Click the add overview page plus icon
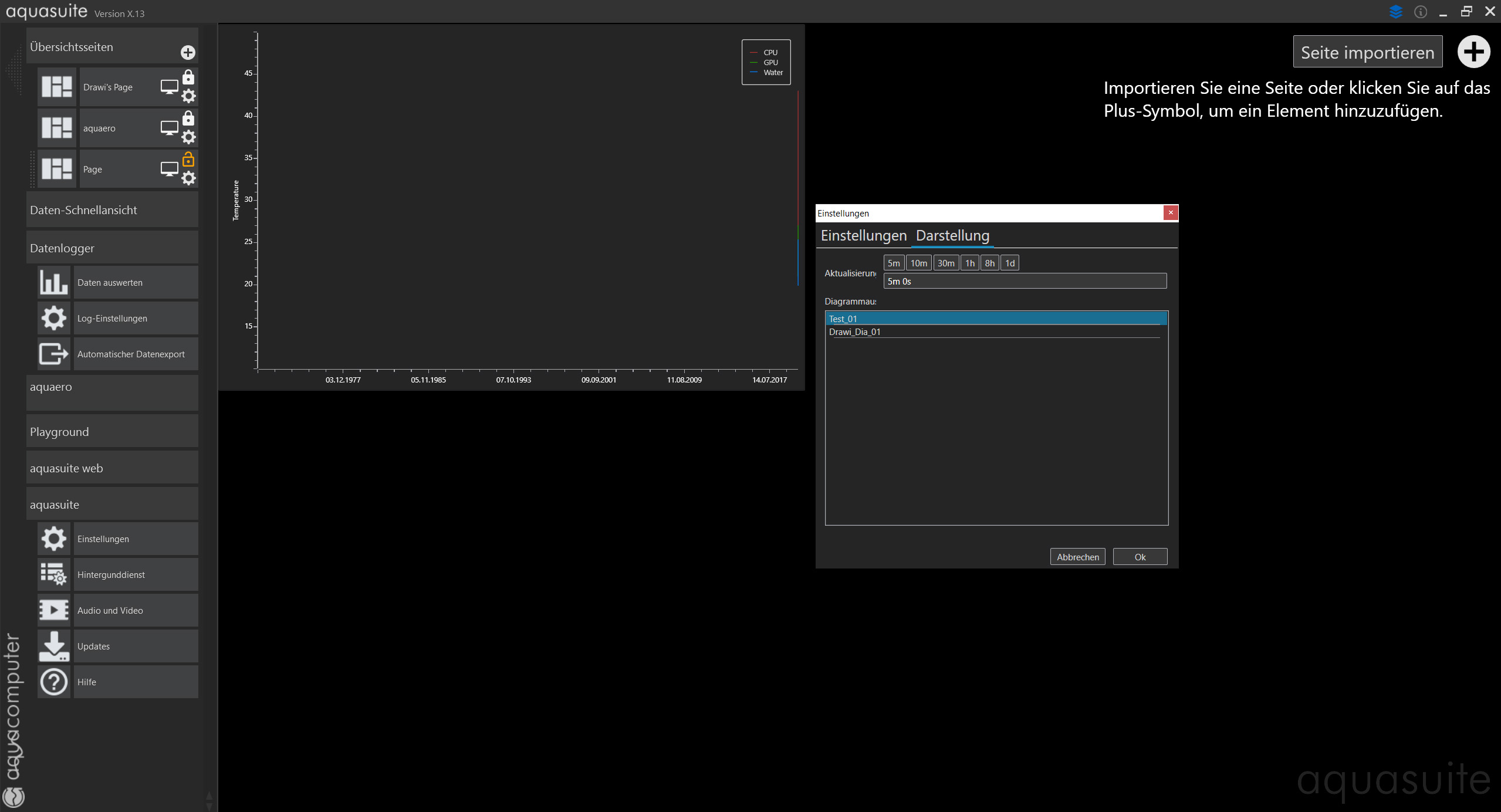1501x812 pixels. (x=188, y=53)
